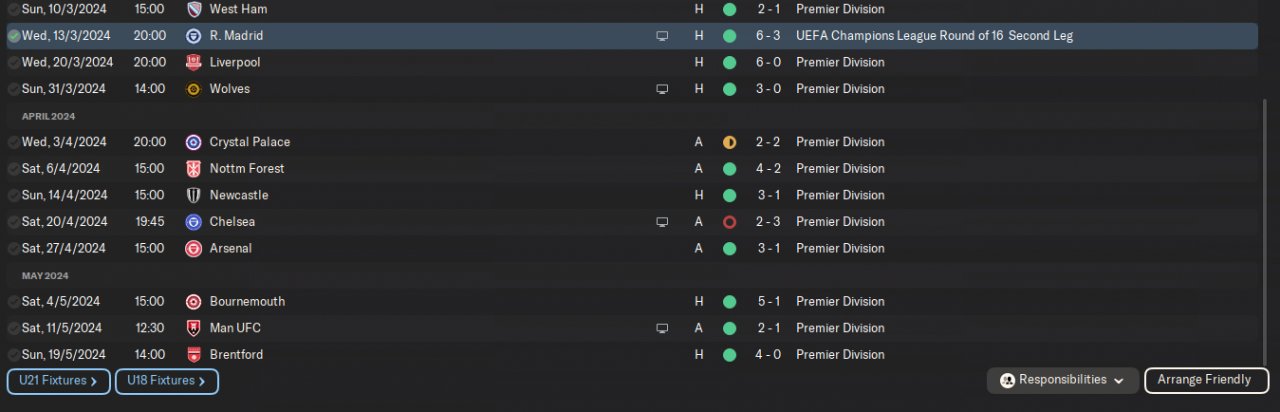Open U21 Fixtures list
1280x412 pixels.
coord(58,381)
